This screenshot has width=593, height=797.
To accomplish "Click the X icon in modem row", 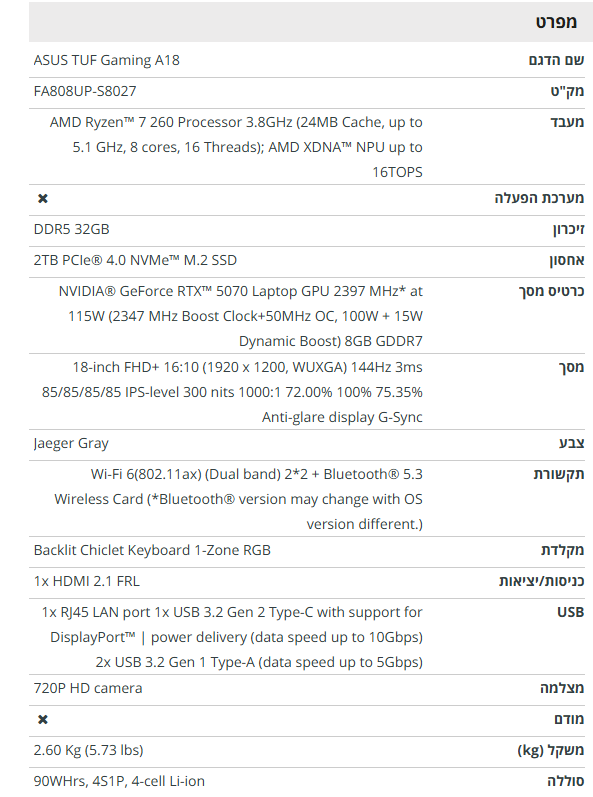I will pyautogui.click(x=43, y=720).
